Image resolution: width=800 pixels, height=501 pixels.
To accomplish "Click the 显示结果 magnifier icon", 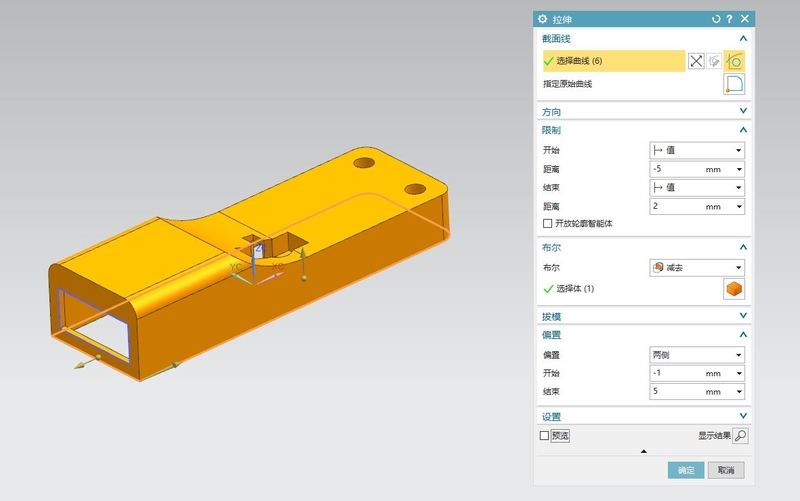I will click(740, 436).
